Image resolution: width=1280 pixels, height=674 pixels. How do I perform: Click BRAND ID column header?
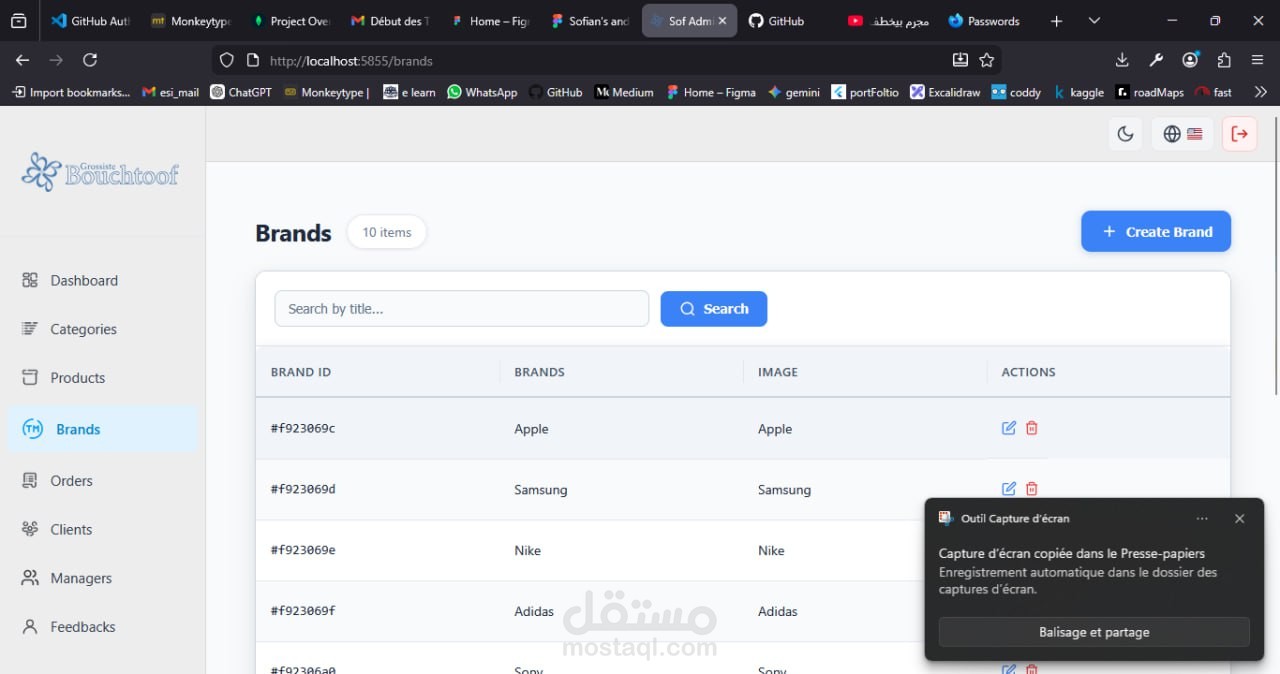pos(301,372)
